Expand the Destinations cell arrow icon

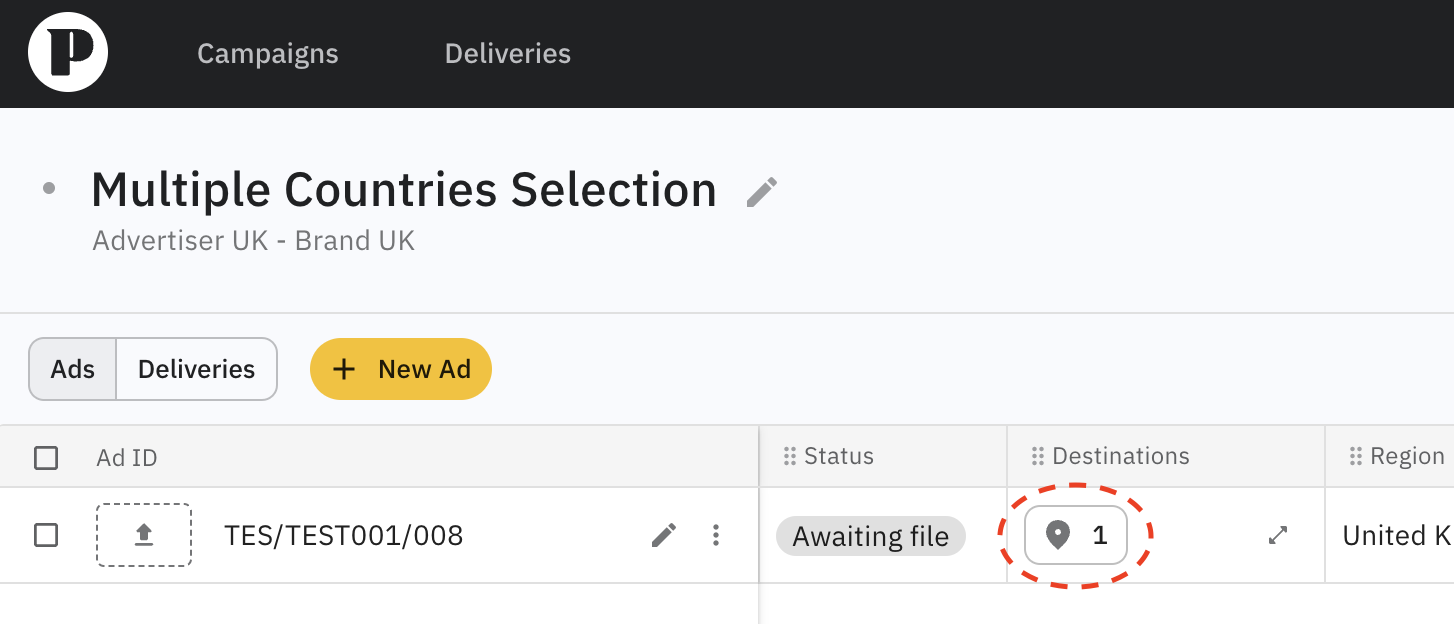[1277, 536]
